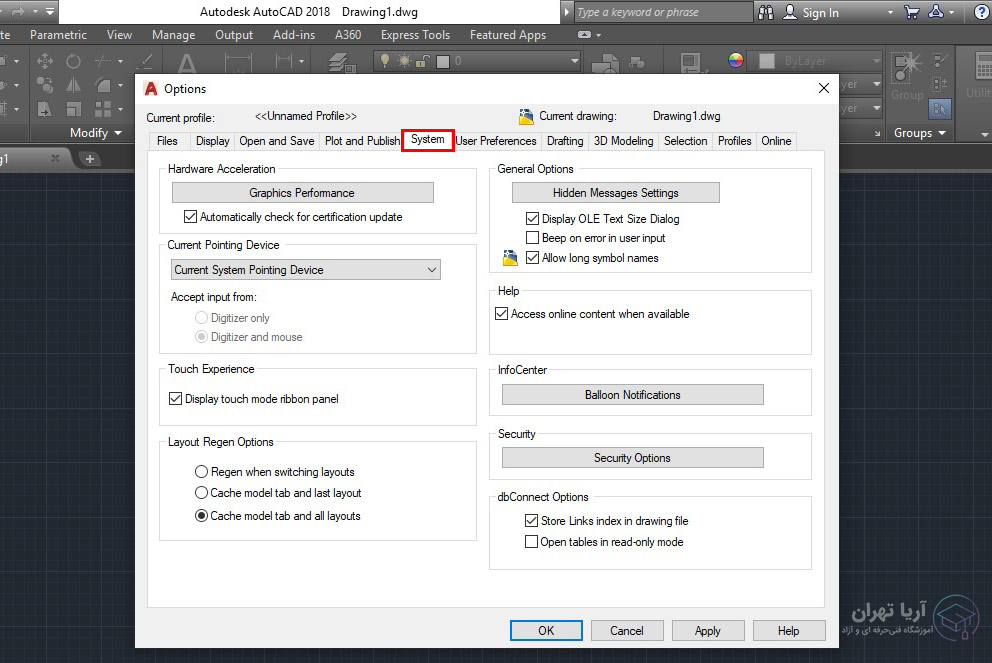Select Regen when switching layouts option

coord(201,472)
